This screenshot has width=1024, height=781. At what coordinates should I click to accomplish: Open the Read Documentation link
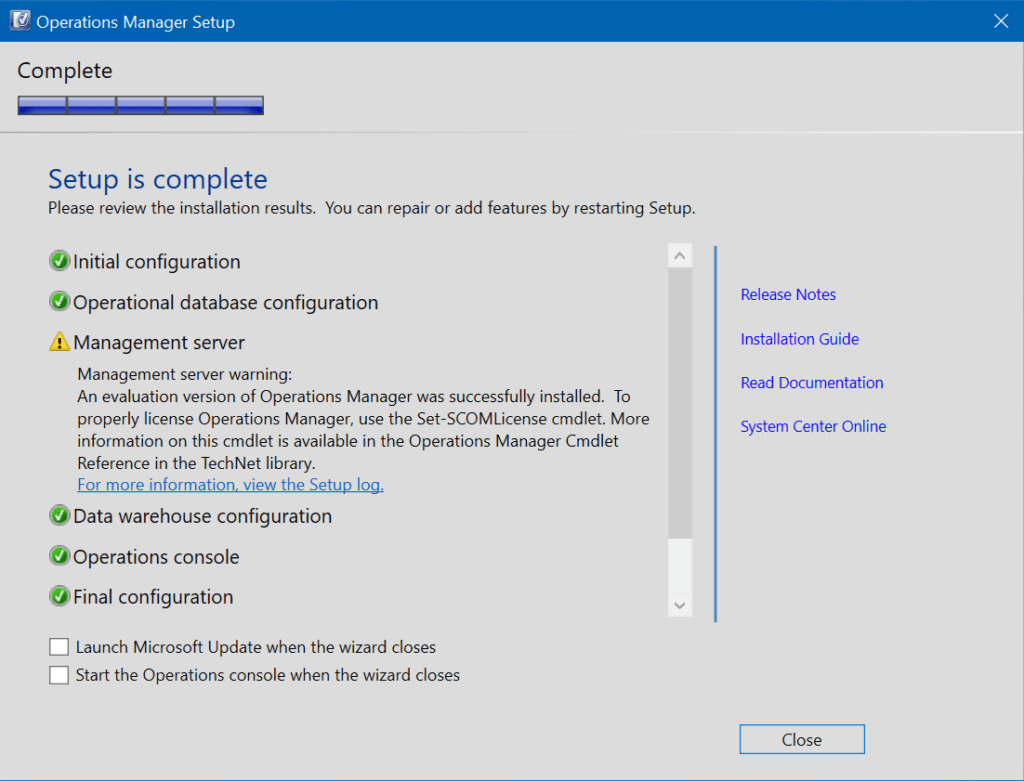click(812, 383)
